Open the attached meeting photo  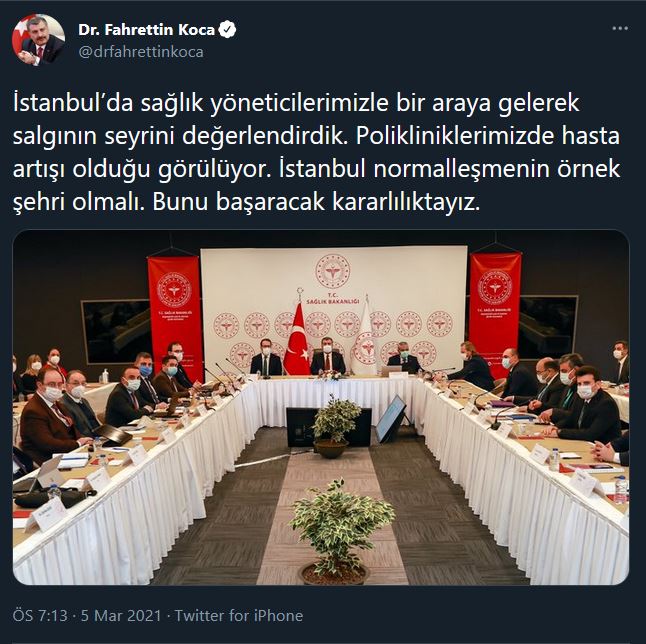[x=321, y=407]
